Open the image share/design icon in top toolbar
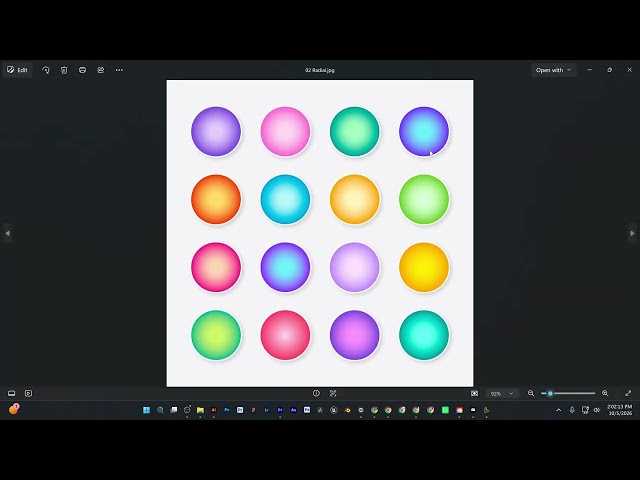This screenshot has height=480, width=640. [x=101, y=70]
